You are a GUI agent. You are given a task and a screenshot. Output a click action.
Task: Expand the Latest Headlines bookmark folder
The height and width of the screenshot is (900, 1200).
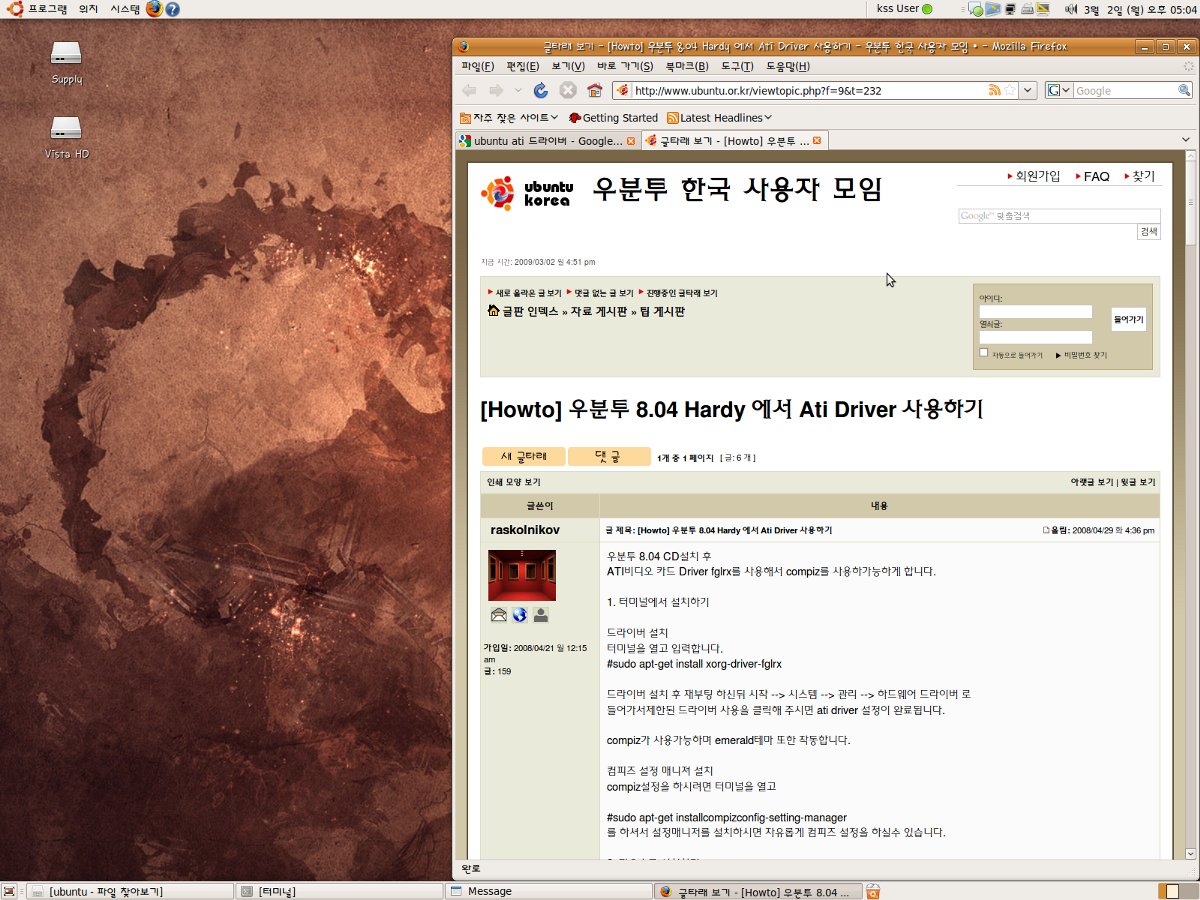[x=719, y=117]
